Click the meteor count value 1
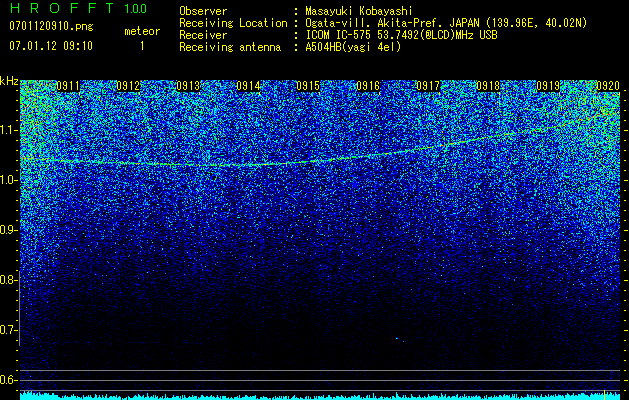 pos(142,46)
